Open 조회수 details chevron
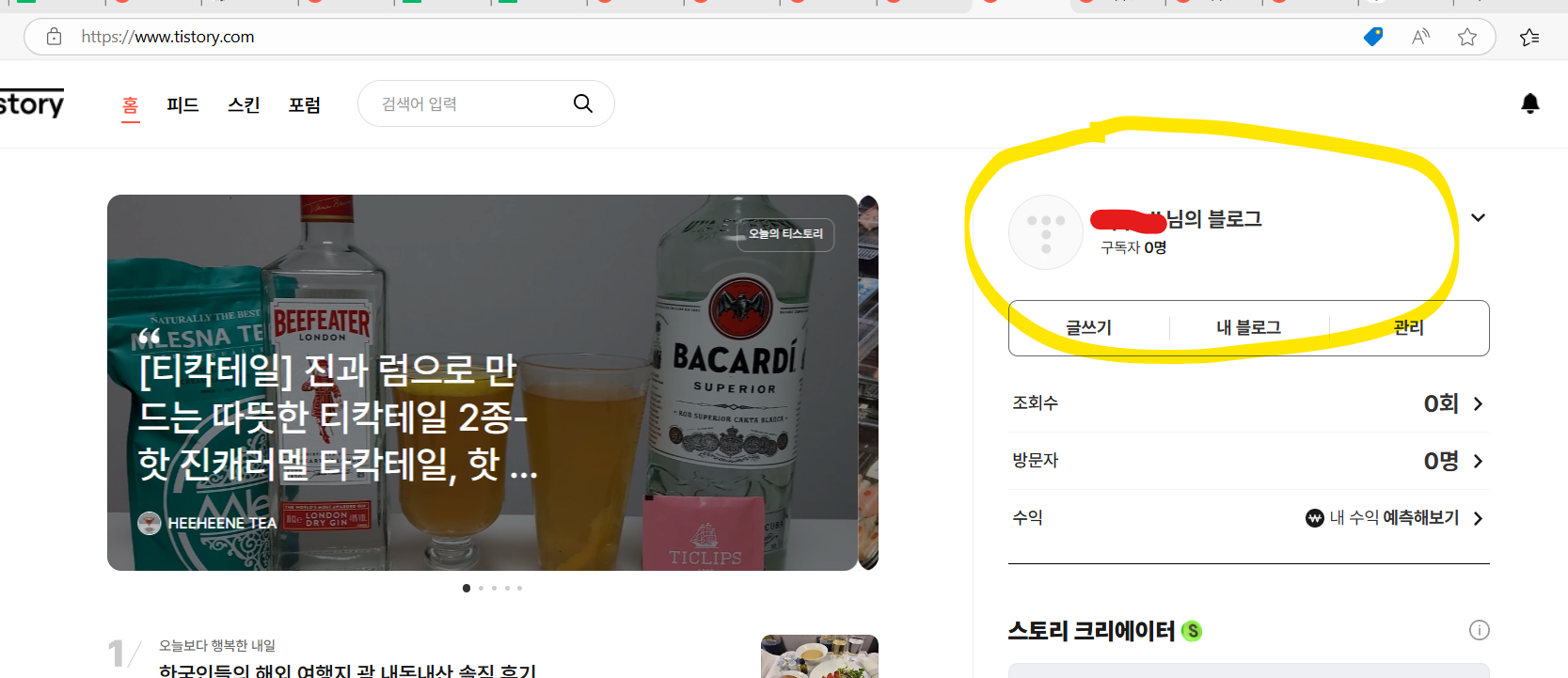The height and width of the screenshot is (678, 1568). coord(1478,403)
